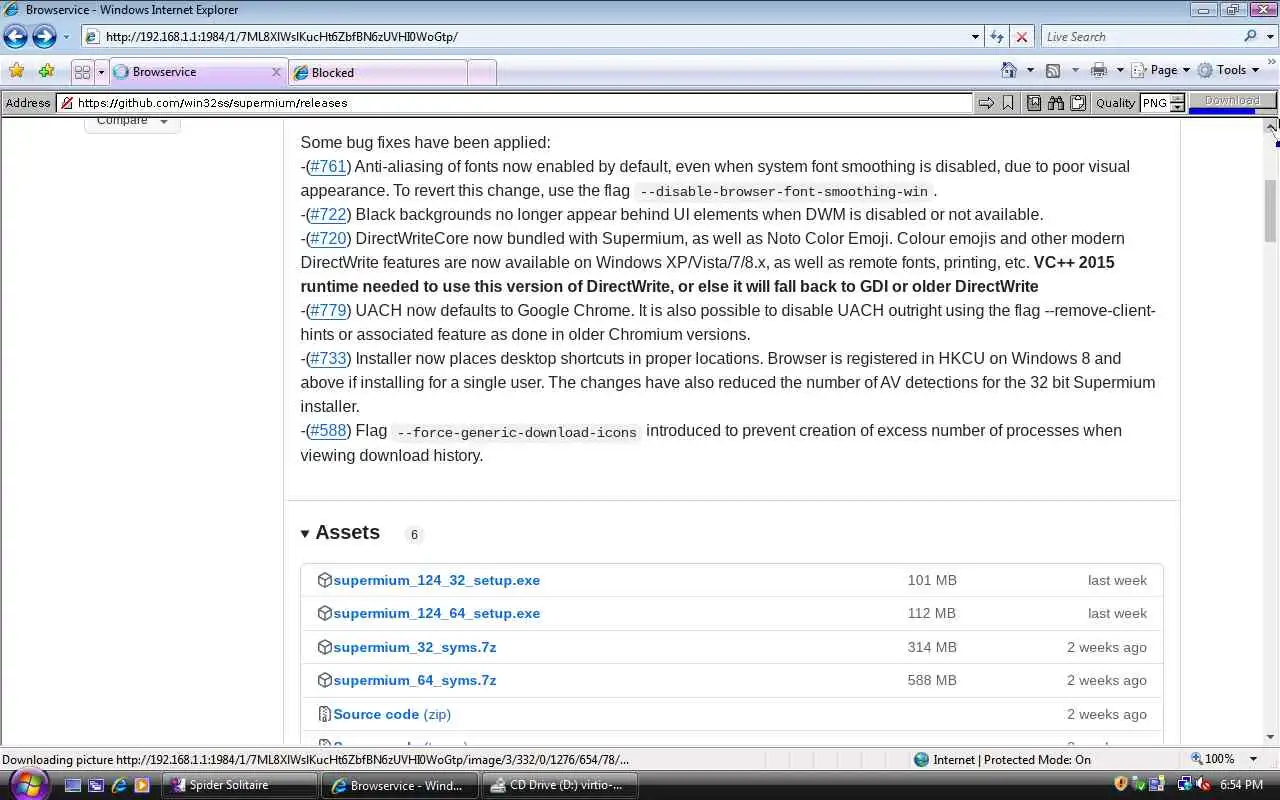Close the Browservice tab
Viewport: 1280px width, 800px height.
tap(276, 72)
